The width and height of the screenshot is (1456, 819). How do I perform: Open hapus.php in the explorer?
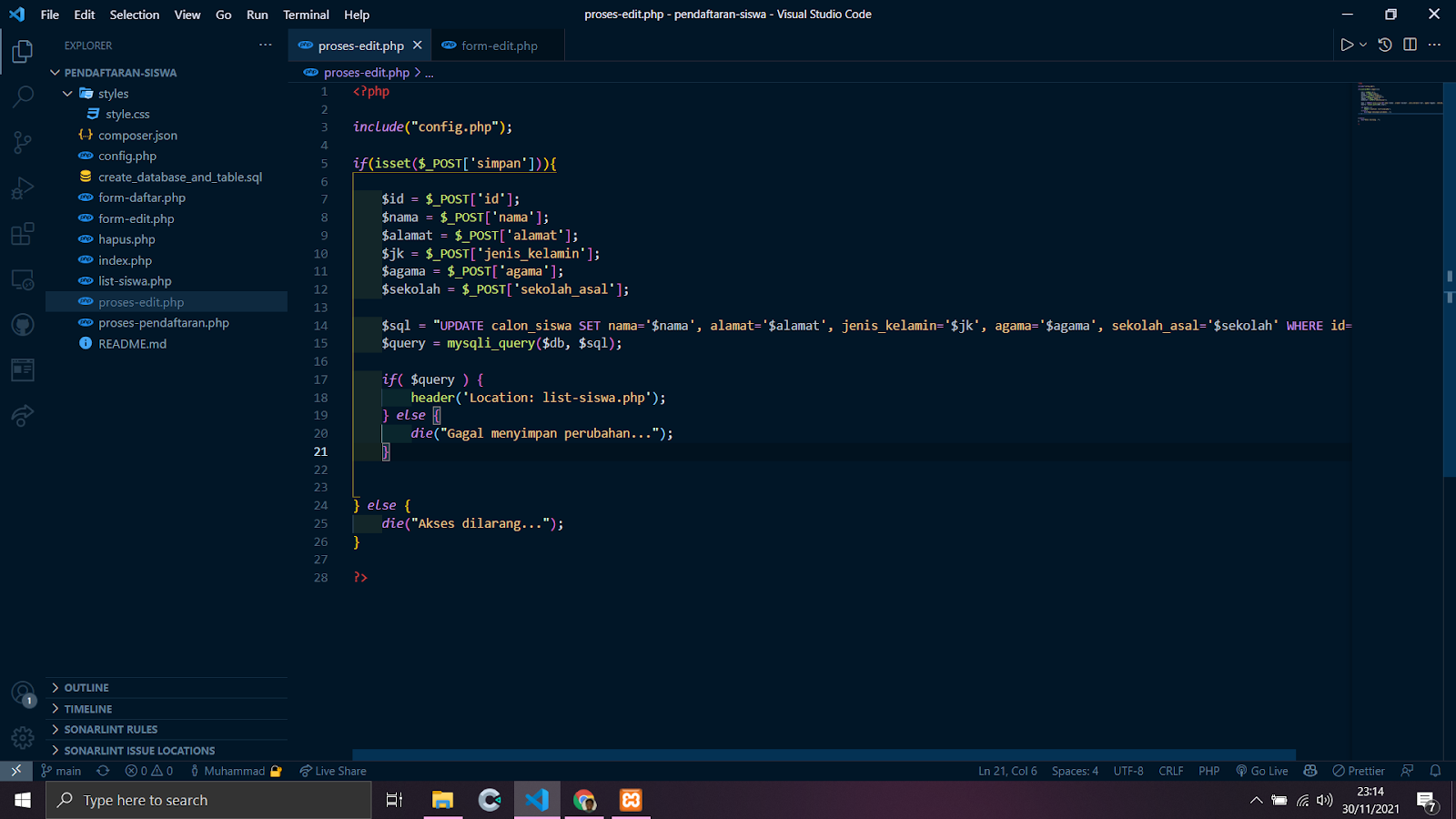[167, 239]
